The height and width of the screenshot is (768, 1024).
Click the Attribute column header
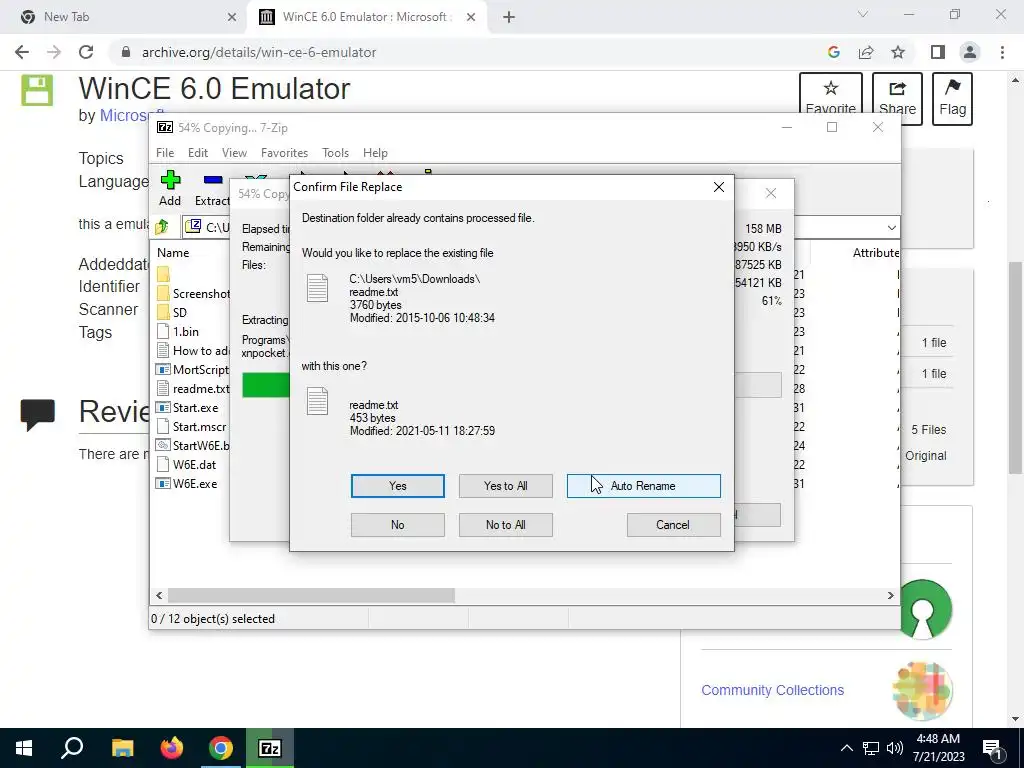pos(876,253)
